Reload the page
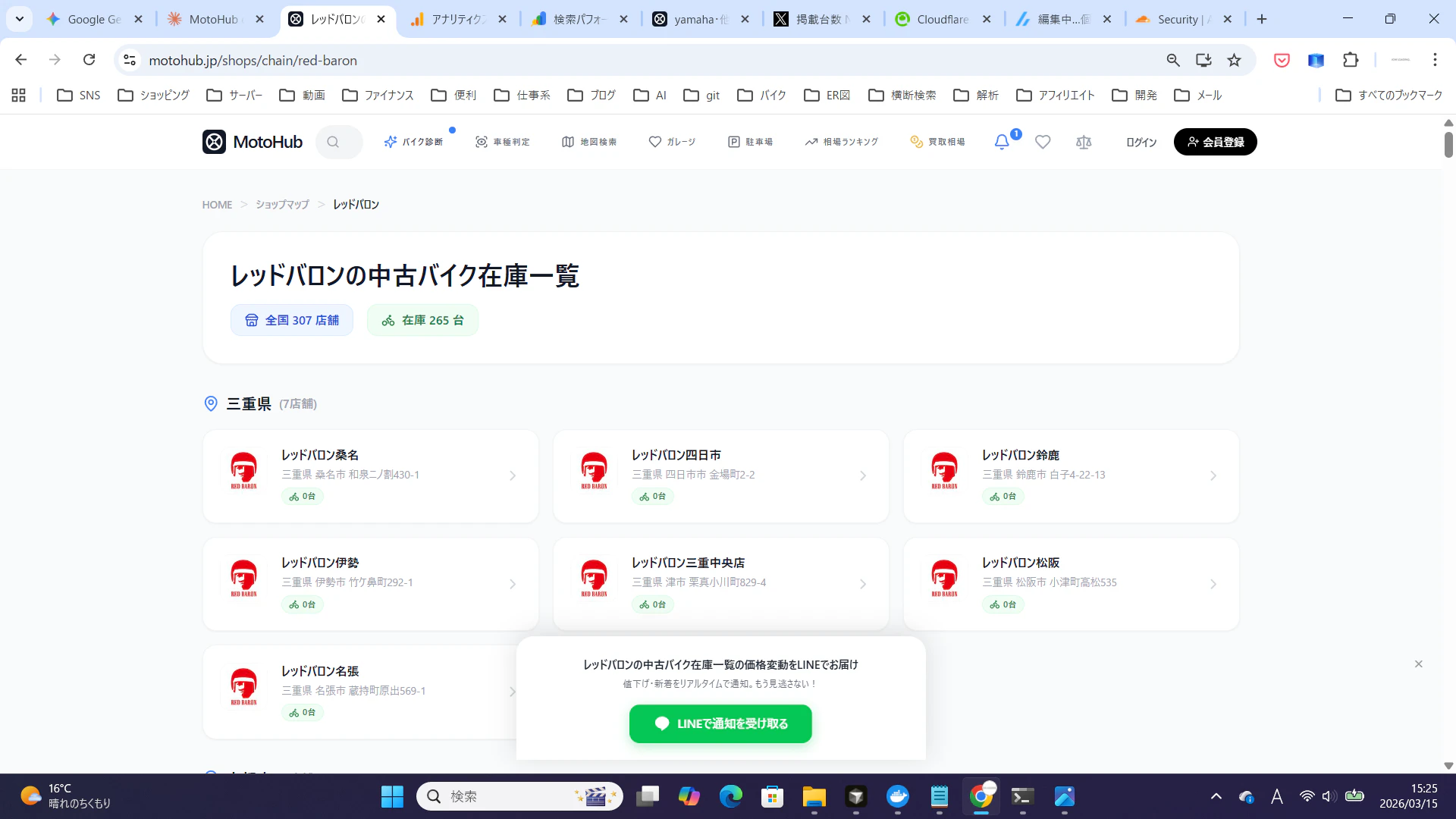 click(89, 60)
